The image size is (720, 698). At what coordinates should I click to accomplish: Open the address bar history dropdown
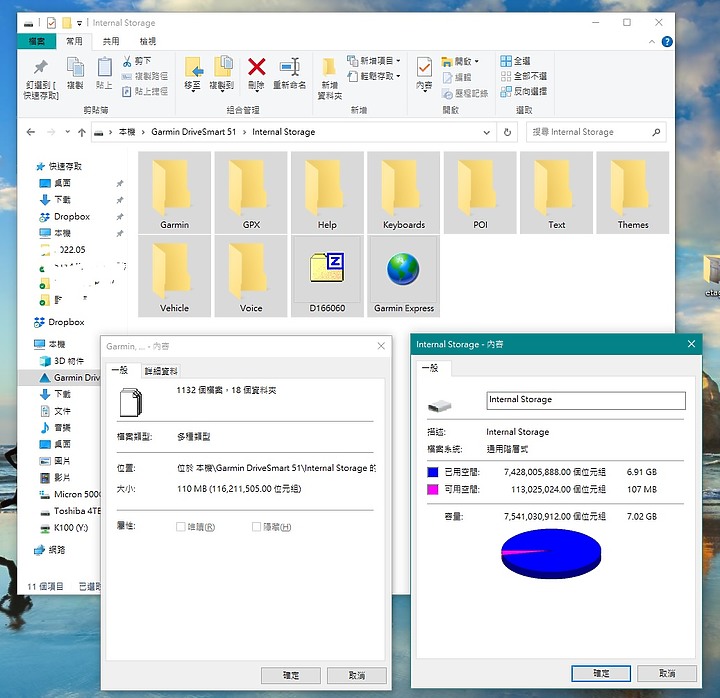[486, 132]
